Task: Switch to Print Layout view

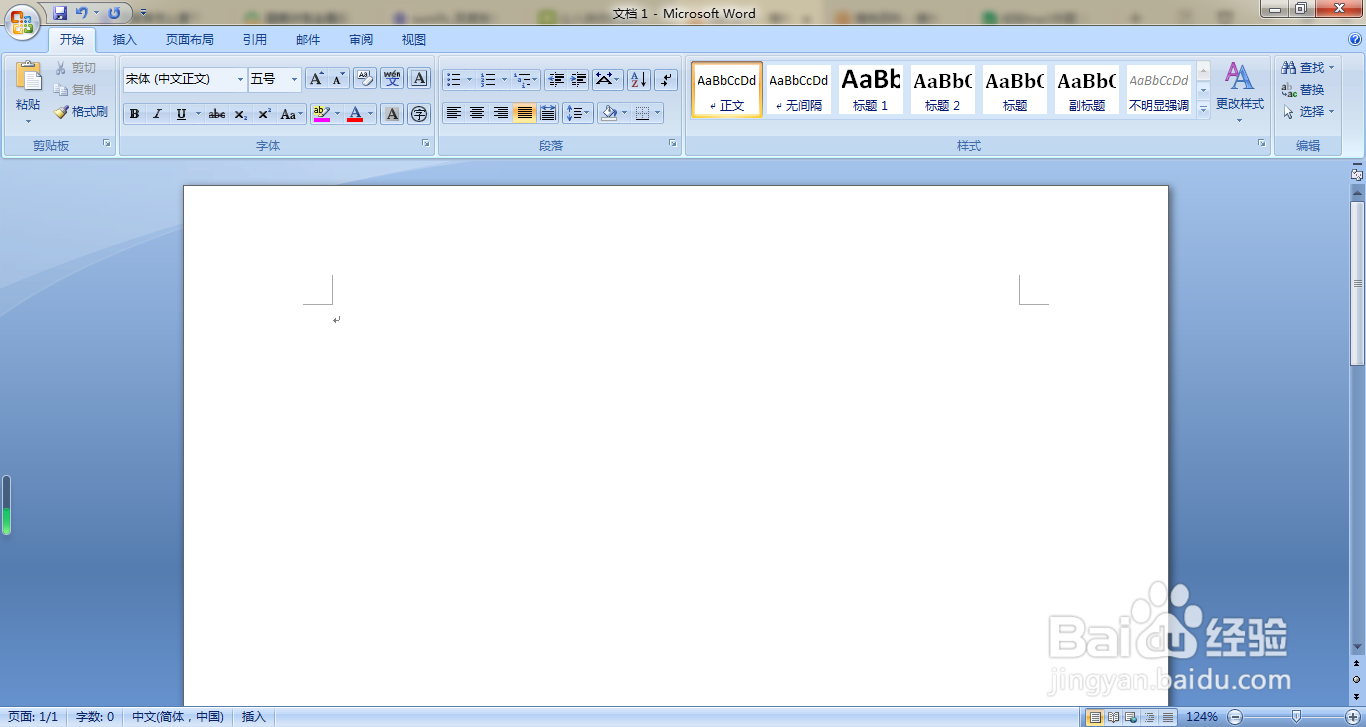Action: click(x=1095, y=717)
